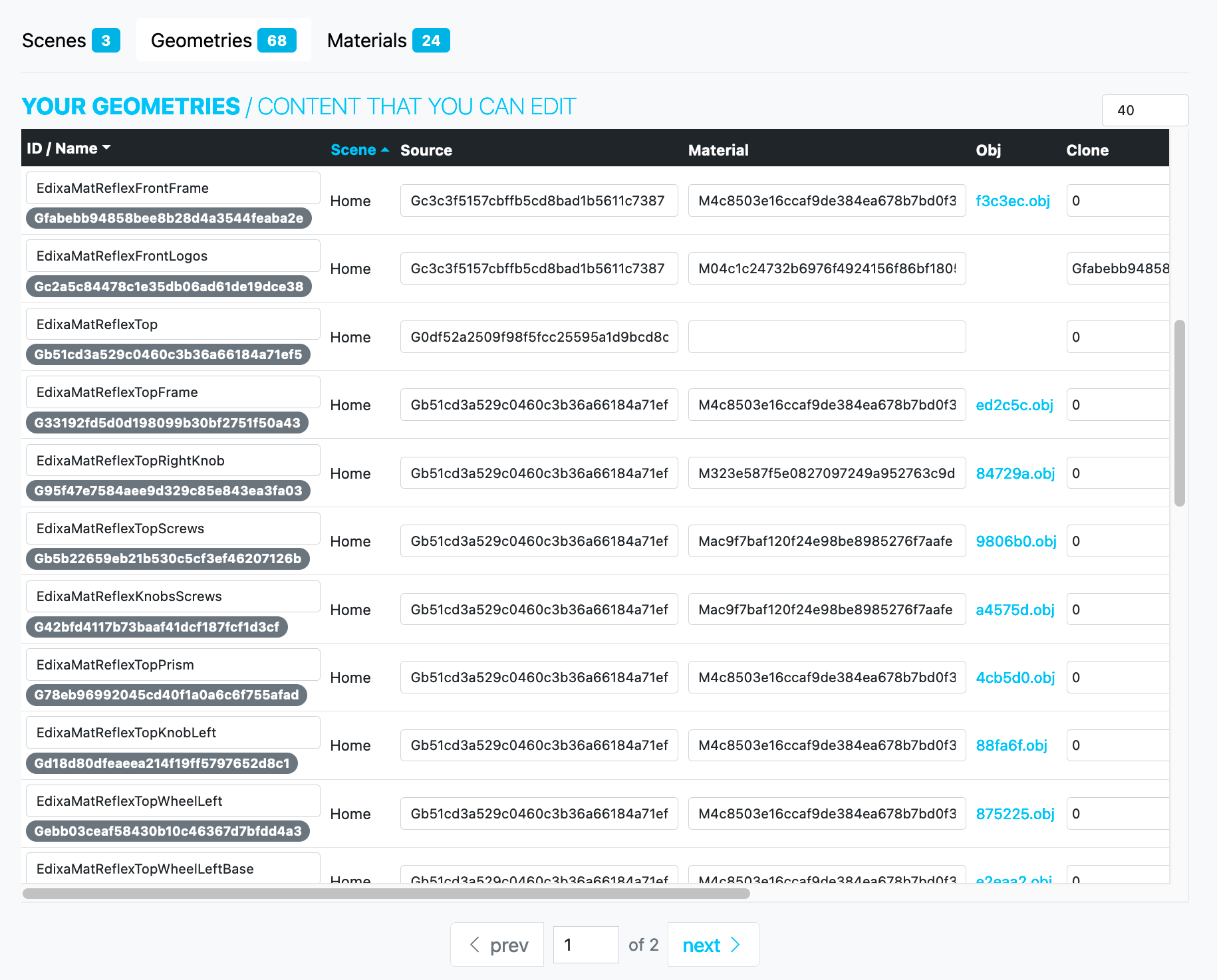The height and width of the screenshot is (980, 1217).
Task: Download the f3c3ec.obj file
Action: (x=1012, y=201)
